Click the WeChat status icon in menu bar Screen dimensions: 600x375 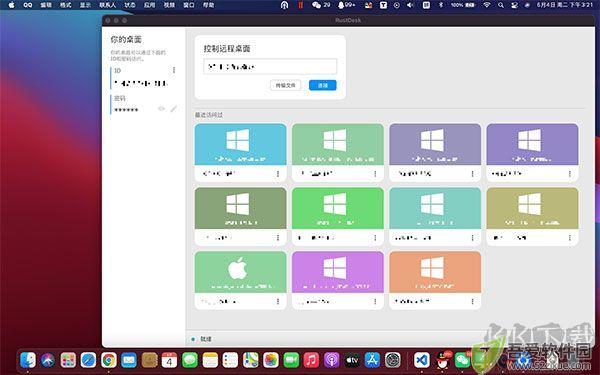click(x=316, y=5)
